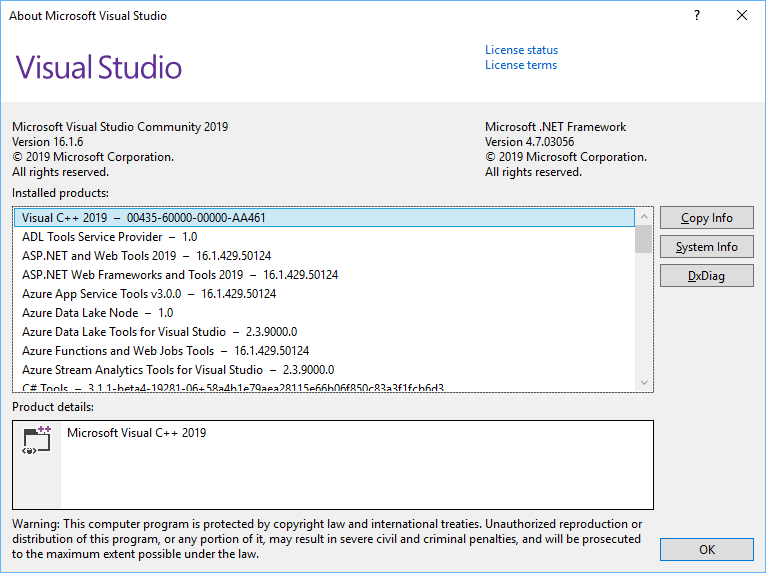Click the .NET Framework Version 4.7.03056 text

(530, 142)
